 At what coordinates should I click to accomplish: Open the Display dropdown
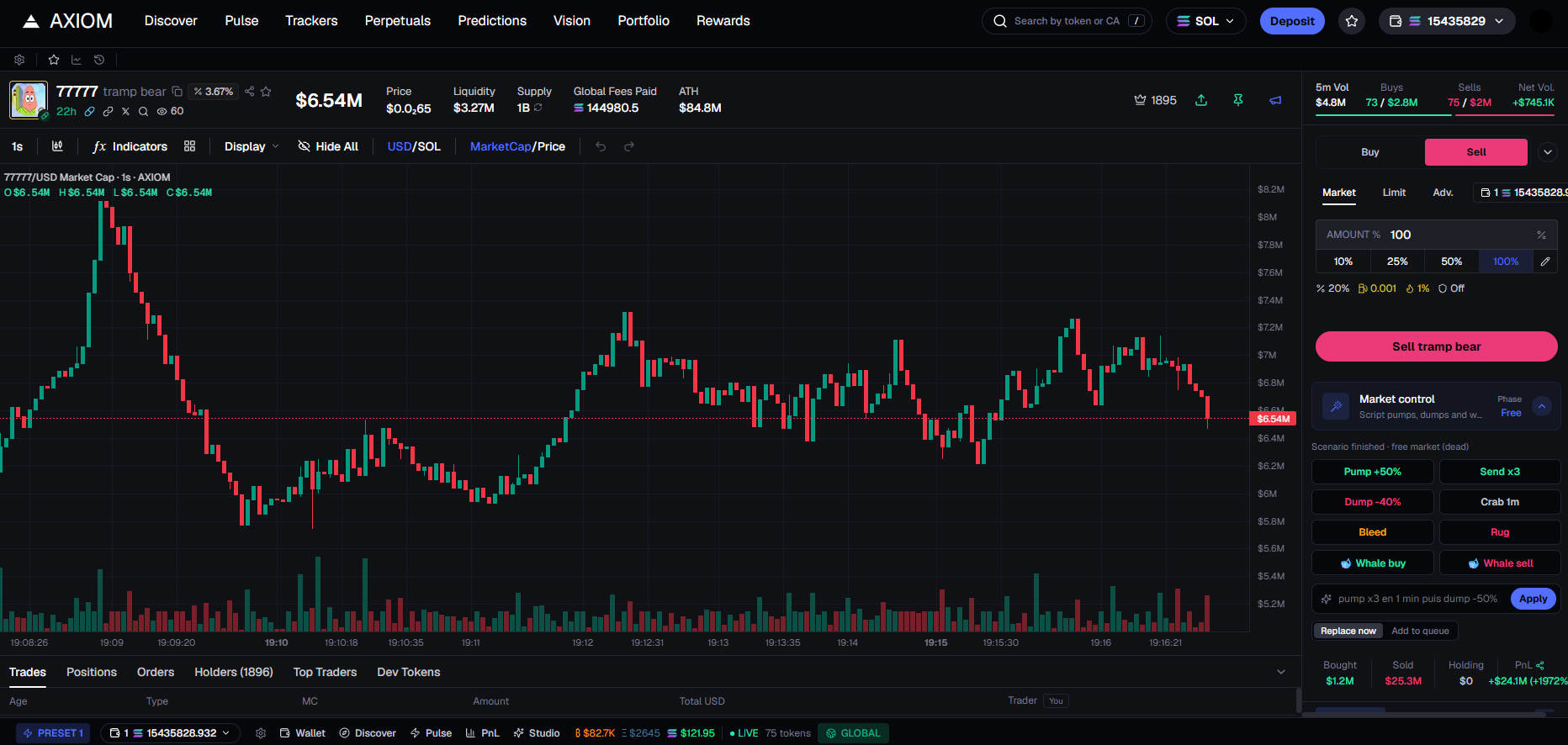tap(252, 146)
